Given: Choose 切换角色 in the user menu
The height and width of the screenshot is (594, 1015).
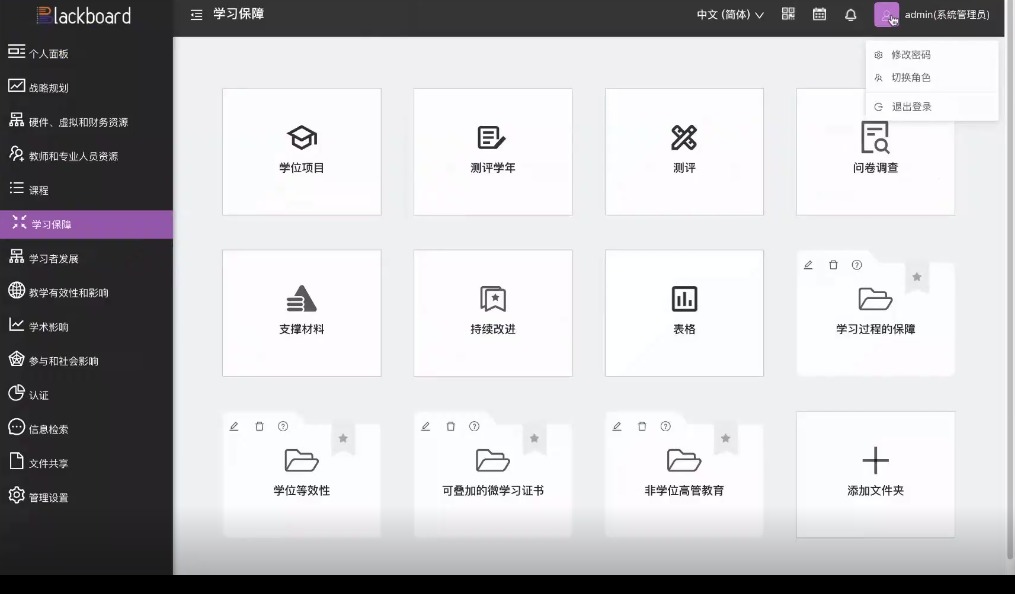Looking at the screenshot, I should tap(910, 78).
